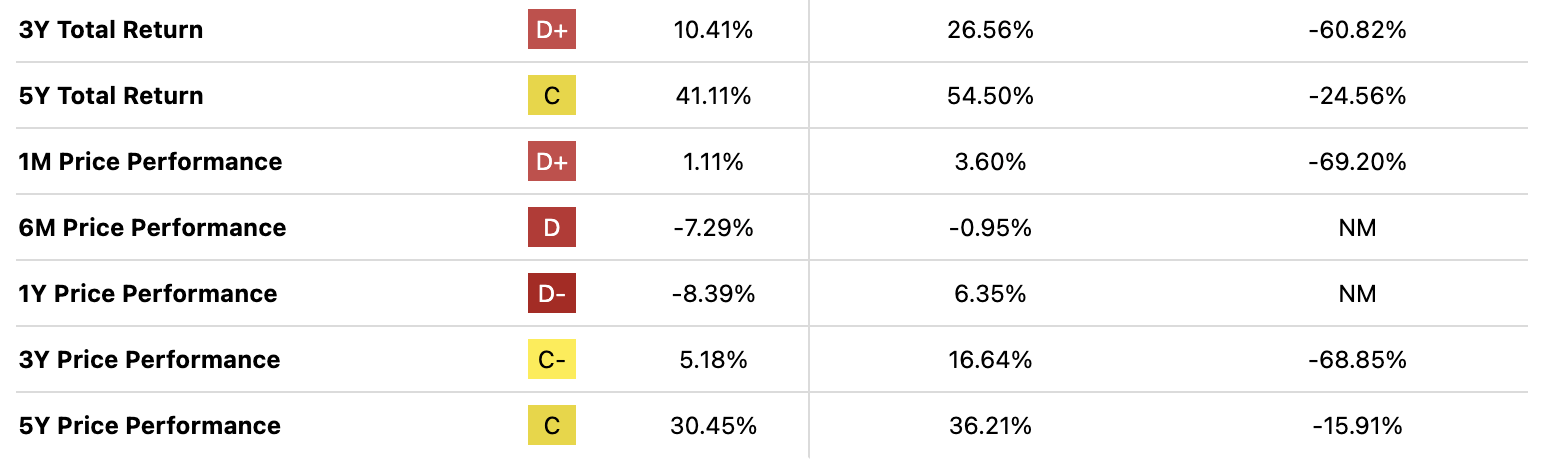Click the D grade badge for 6M Price Performance

[552, 228]
